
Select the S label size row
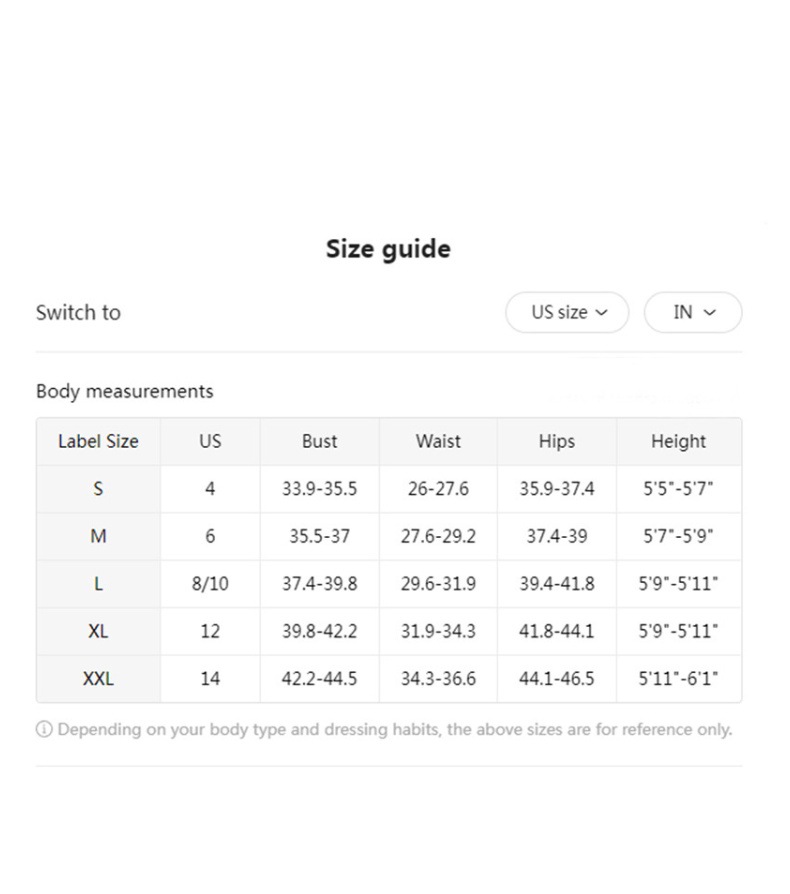(98, 489)
